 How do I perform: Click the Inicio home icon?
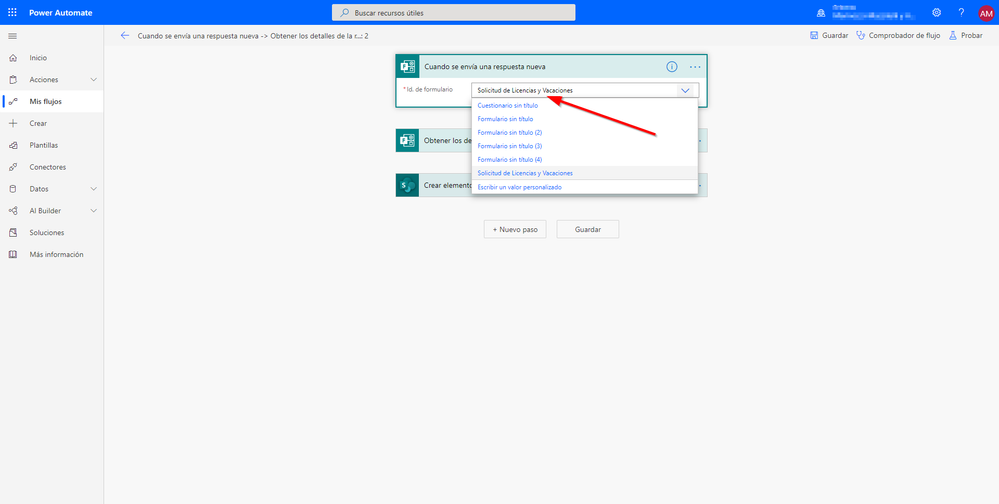tap(13, 58)
